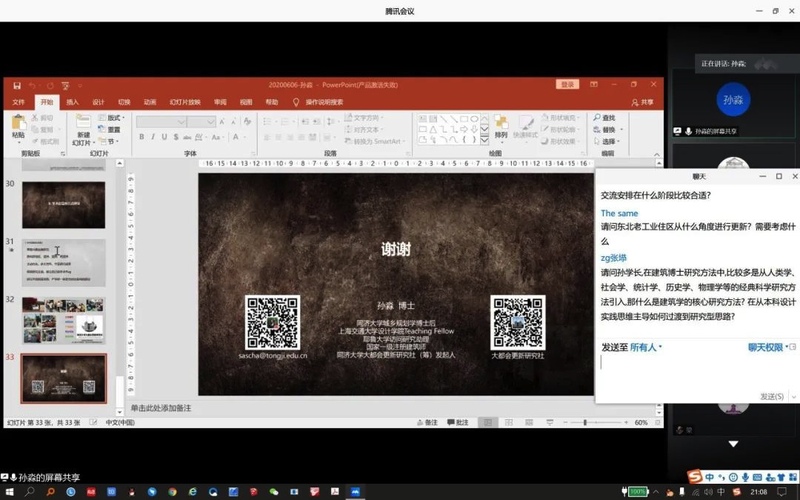Open the File (文件) tab

(x=18, y=102)
